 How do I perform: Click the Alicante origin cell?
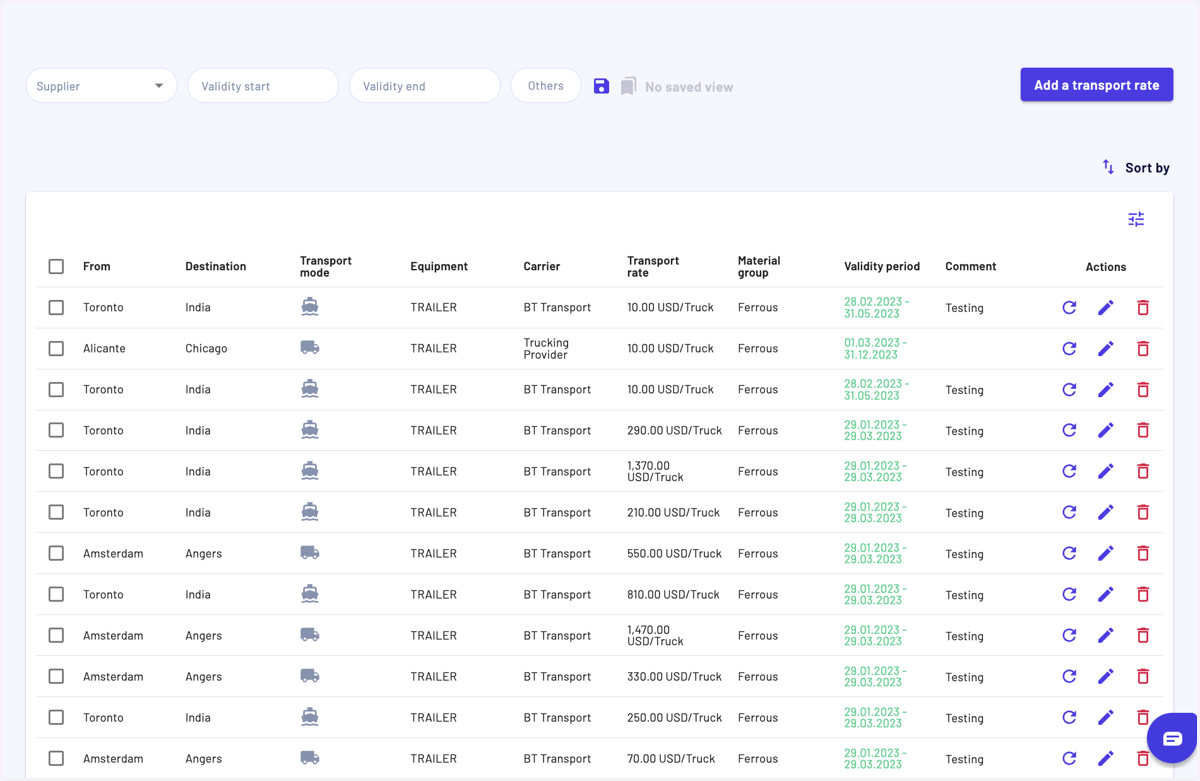point(104,348)
